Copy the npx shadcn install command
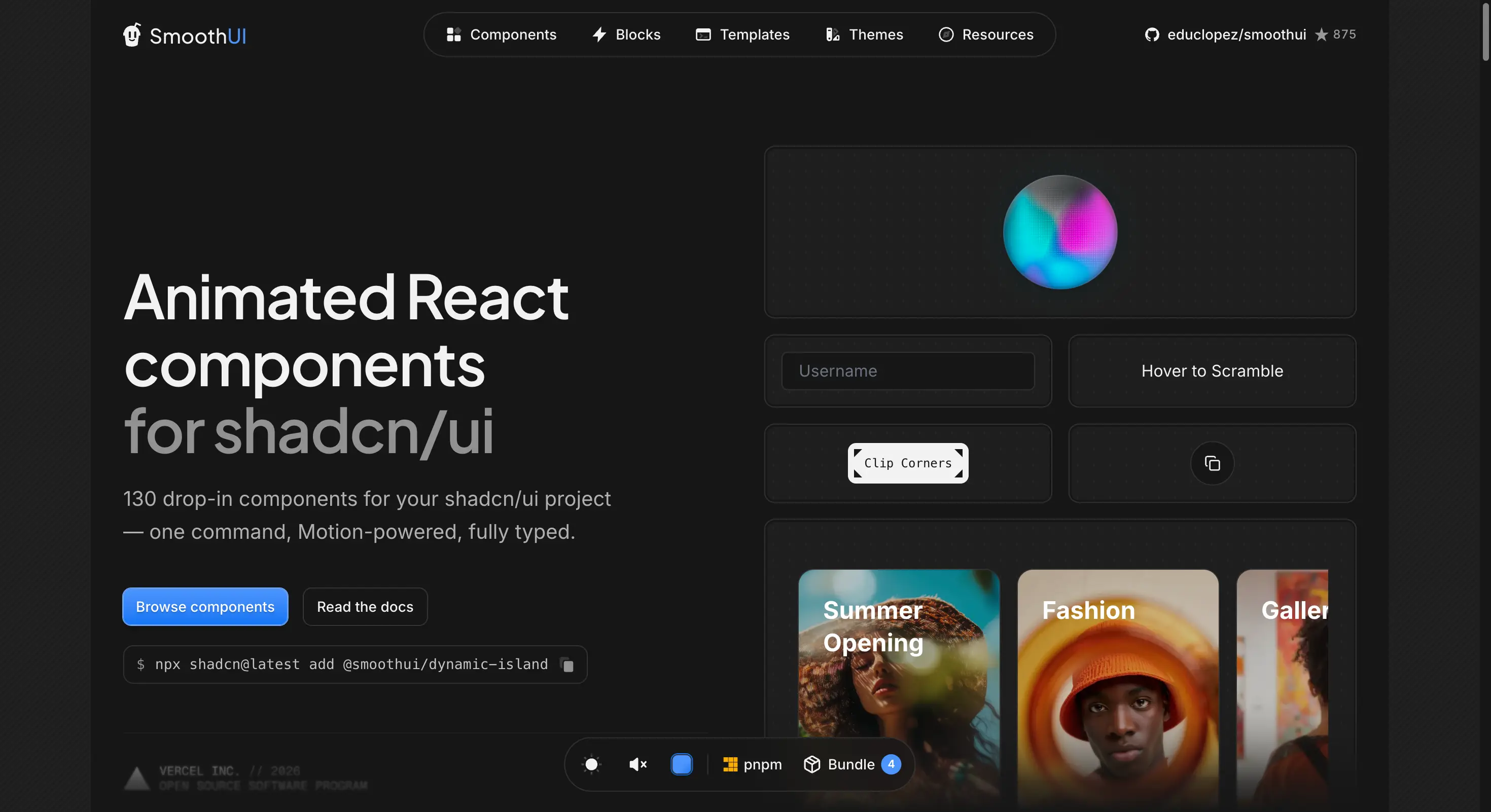Viewport: 1491px width, 812px height. pyautogui.click(x=567, y=665)
